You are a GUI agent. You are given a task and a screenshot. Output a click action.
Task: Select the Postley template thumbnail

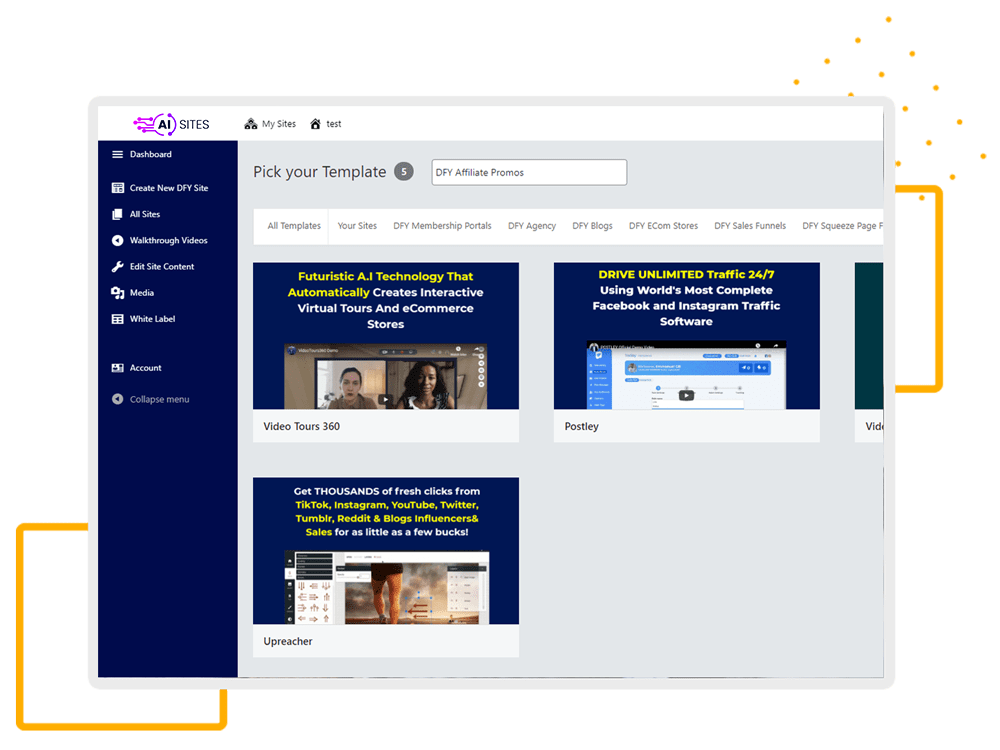coord(687,335)
